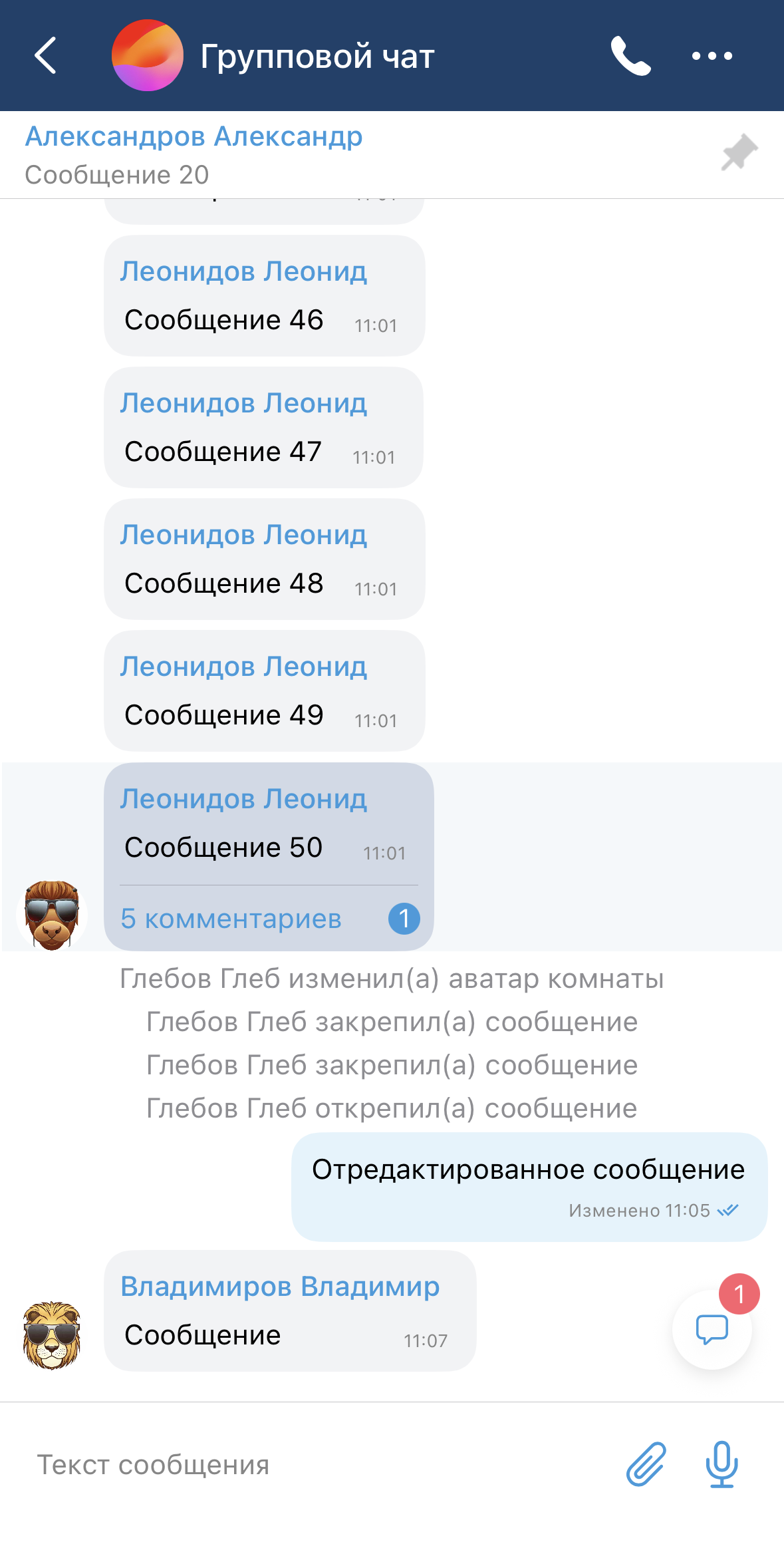
Task: Open the three-dots more menu
Action: click(712, 56)
